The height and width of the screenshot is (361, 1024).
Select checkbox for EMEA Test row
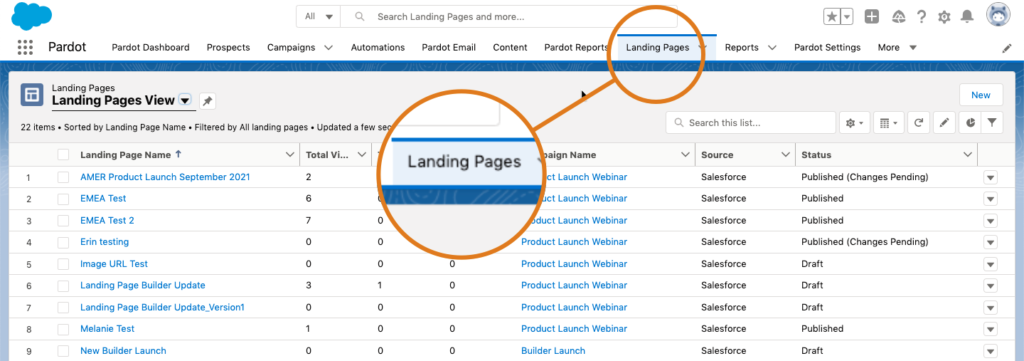pos(63,198)
